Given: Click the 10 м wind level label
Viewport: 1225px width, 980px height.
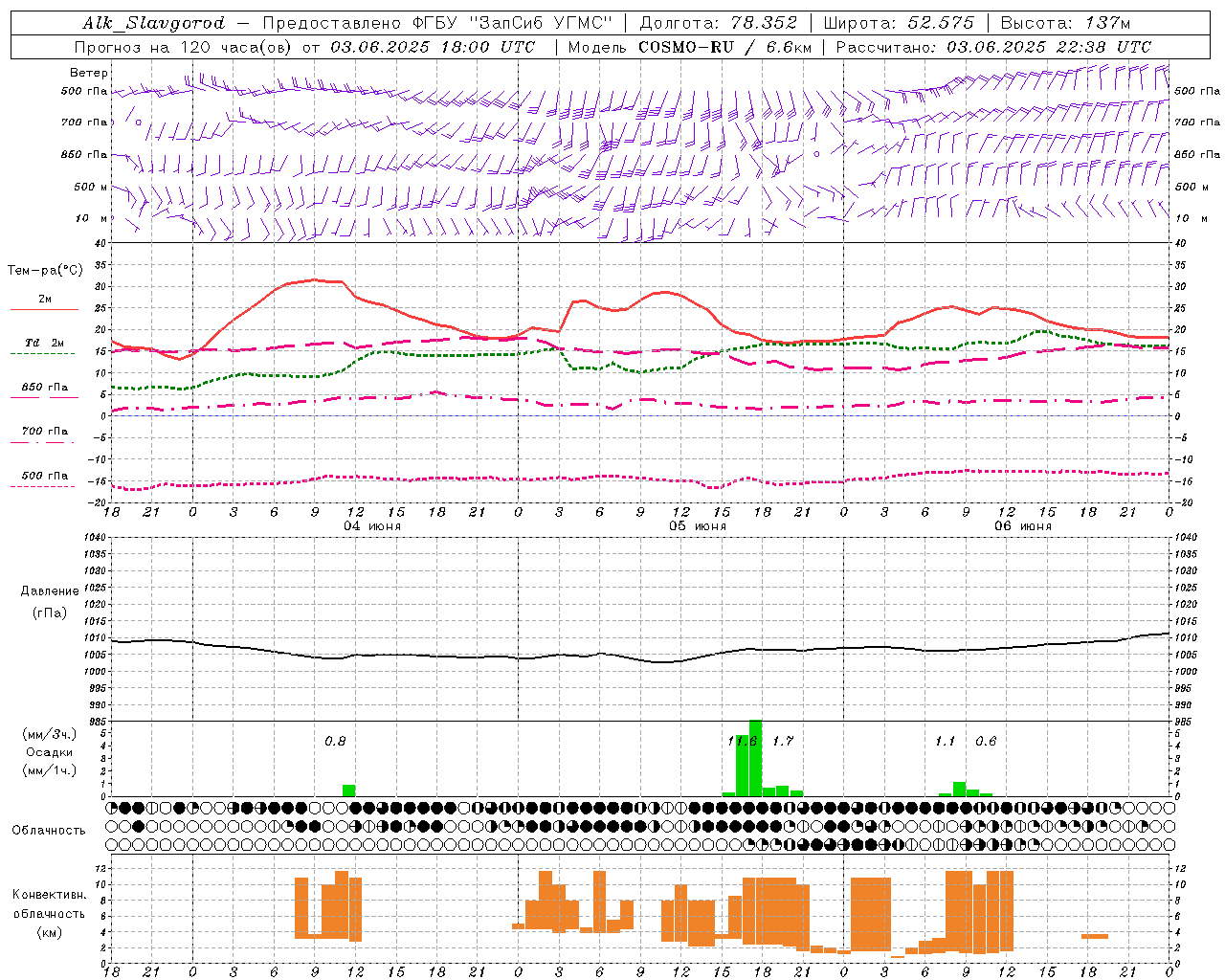Looking at the screenshot, I should 93,218.
